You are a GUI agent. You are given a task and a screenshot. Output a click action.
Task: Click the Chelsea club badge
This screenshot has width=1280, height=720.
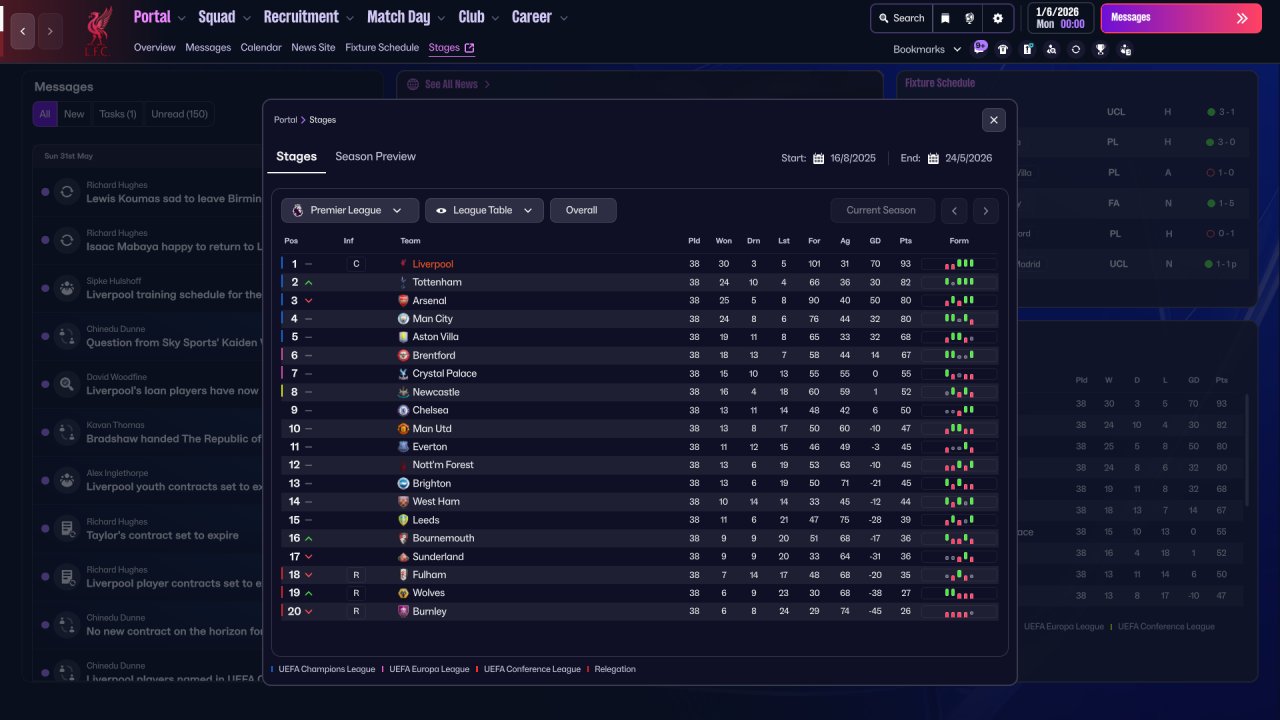tap(404, 410)
